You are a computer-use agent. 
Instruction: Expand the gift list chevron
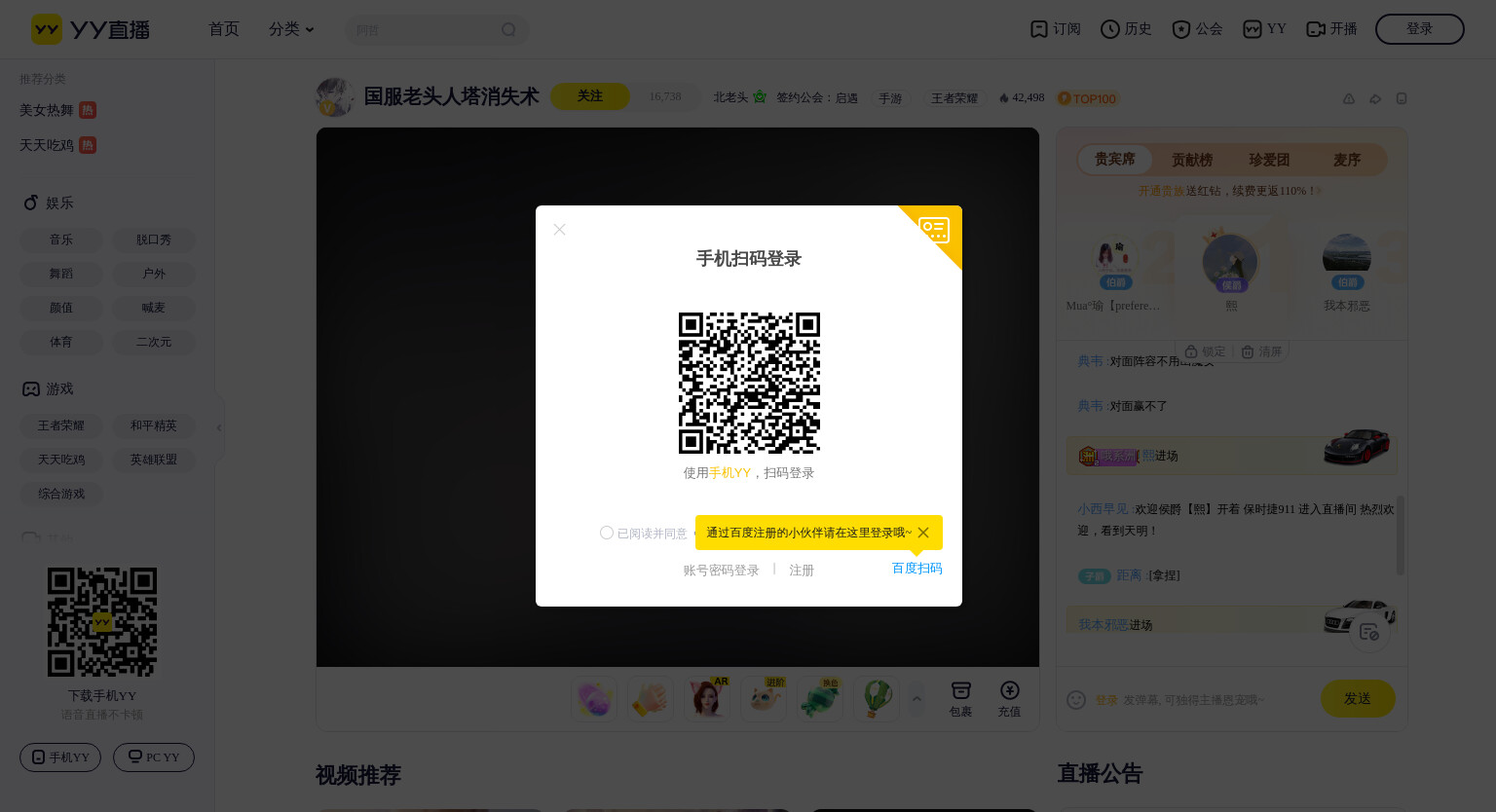(916, 698)
